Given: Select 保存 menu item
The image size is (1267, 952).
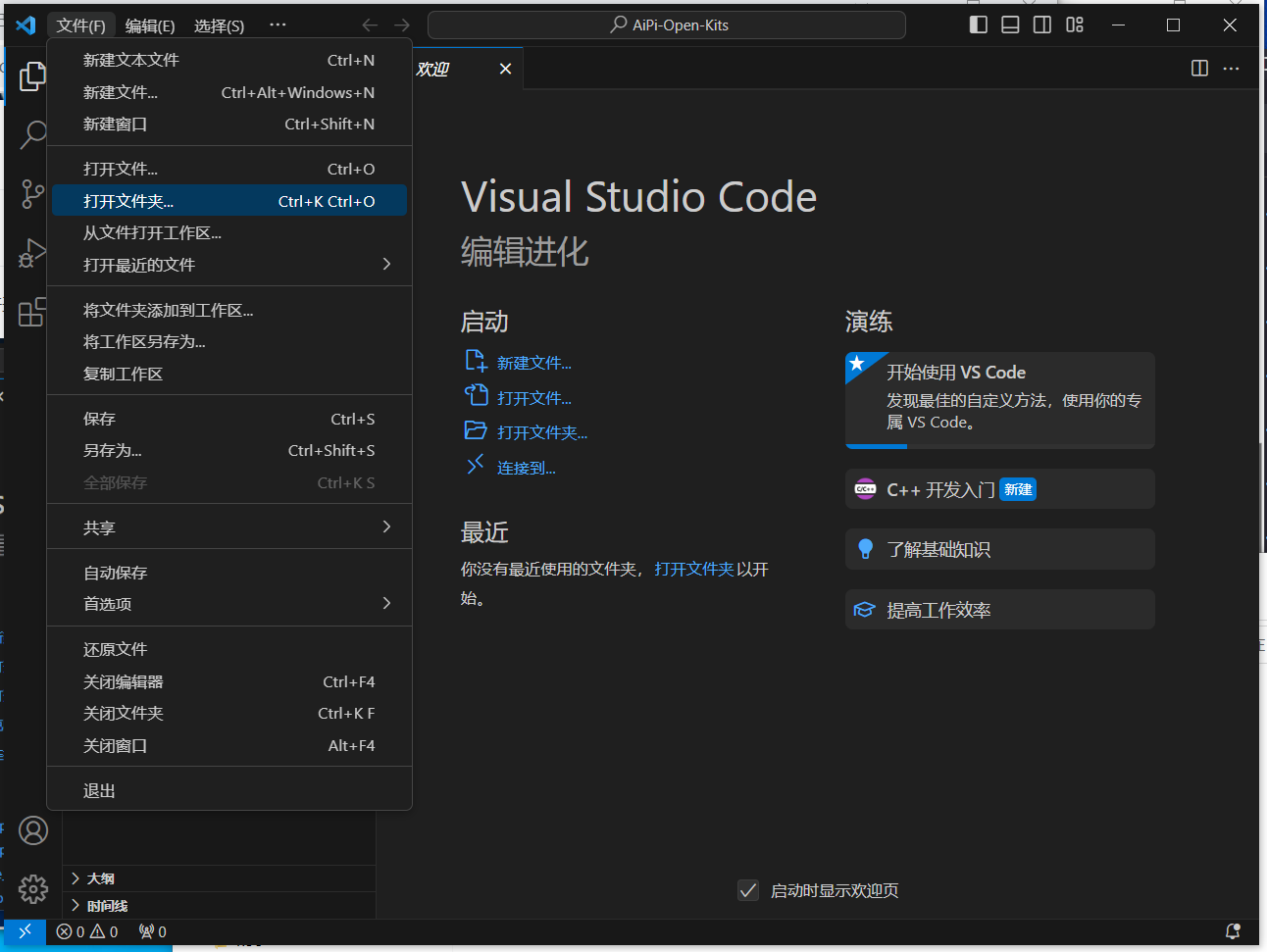Looking at the screenshot, I should coord(229,419).
